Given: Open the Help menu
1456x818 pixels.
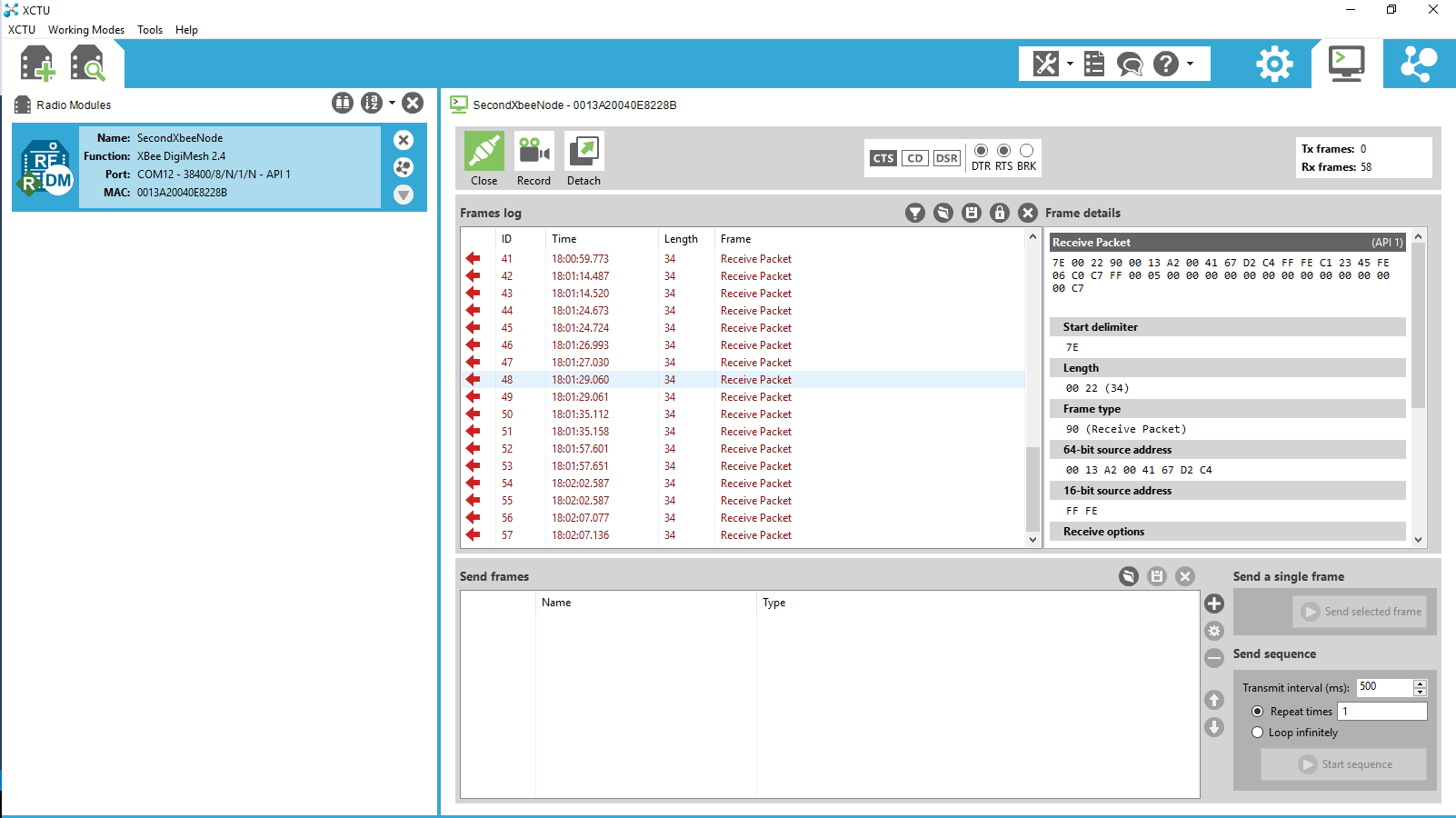Looking at the screenshot, I should click(x=186, y=30).
